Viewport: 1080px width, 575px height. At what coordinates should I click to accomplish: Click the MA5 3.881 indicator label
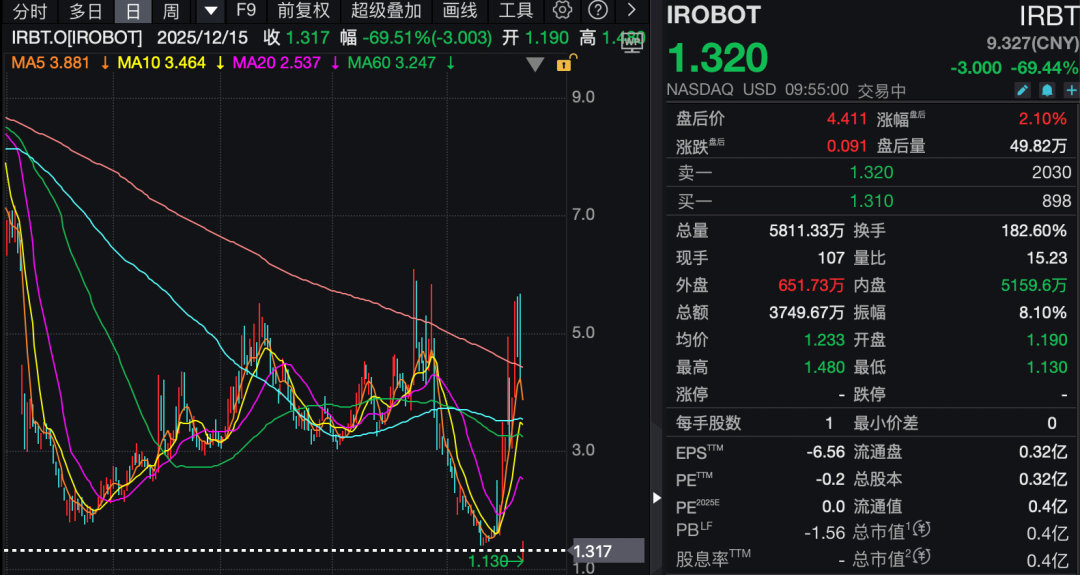click(x=50, y=63)
